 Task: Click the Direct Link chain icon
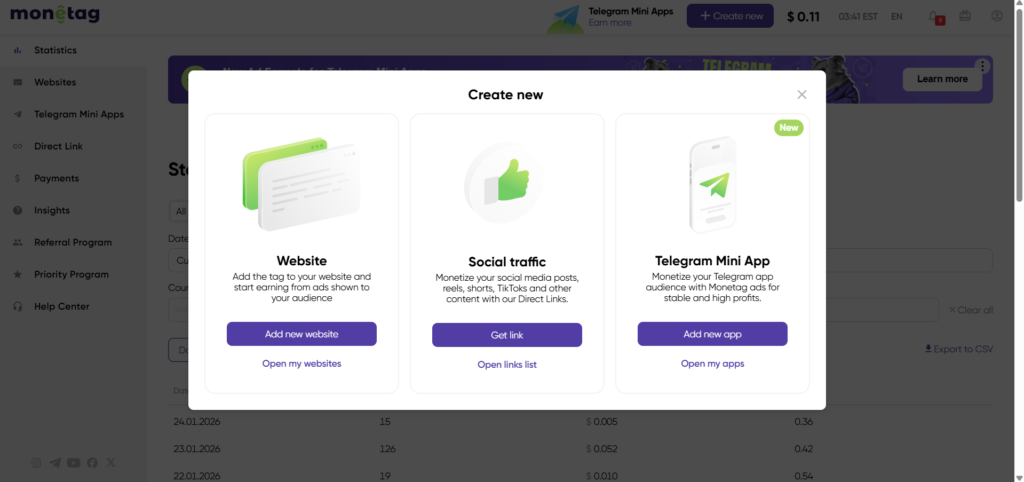[x=18, y=146]
